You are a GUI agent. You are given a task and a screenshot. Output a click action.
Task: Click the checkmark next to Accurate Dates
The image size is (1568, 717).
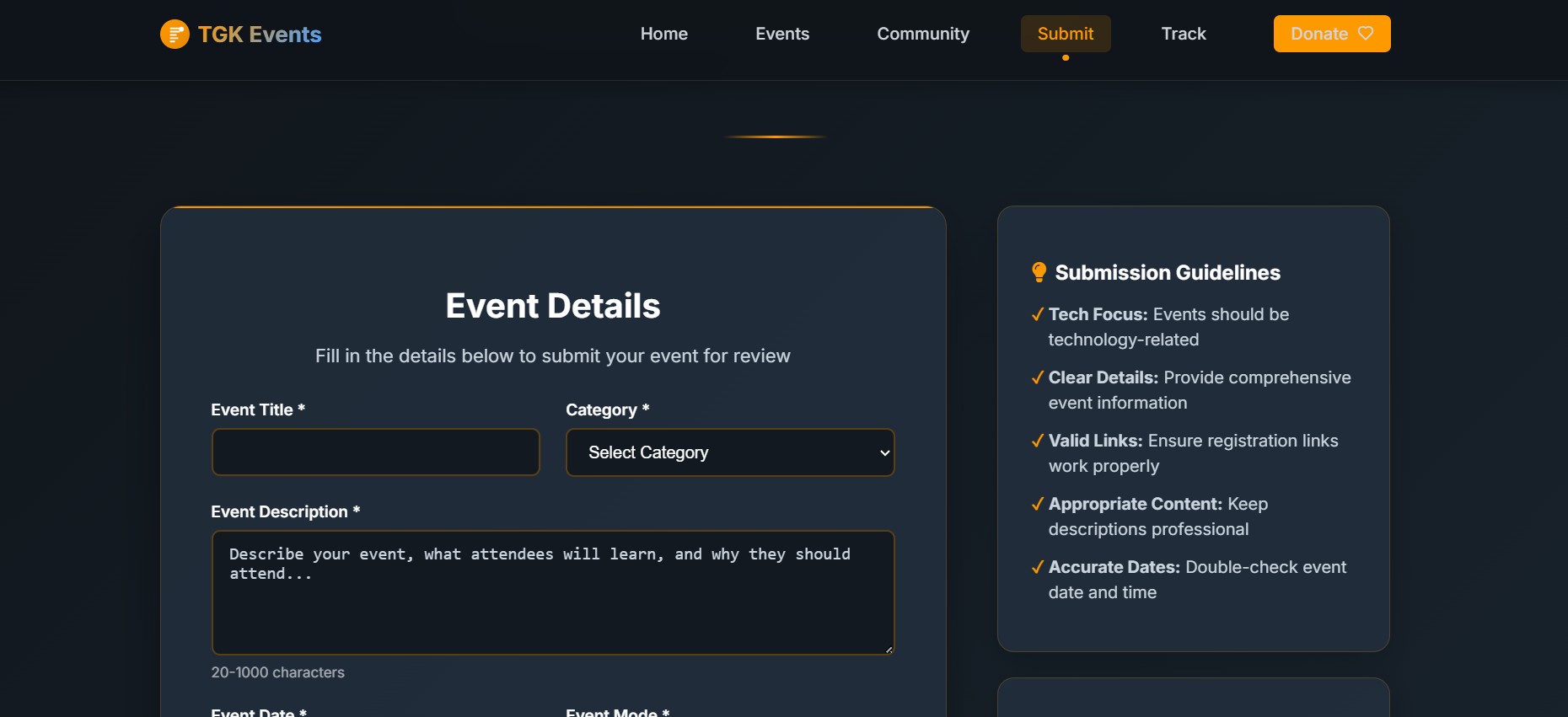pos(1038,567)
